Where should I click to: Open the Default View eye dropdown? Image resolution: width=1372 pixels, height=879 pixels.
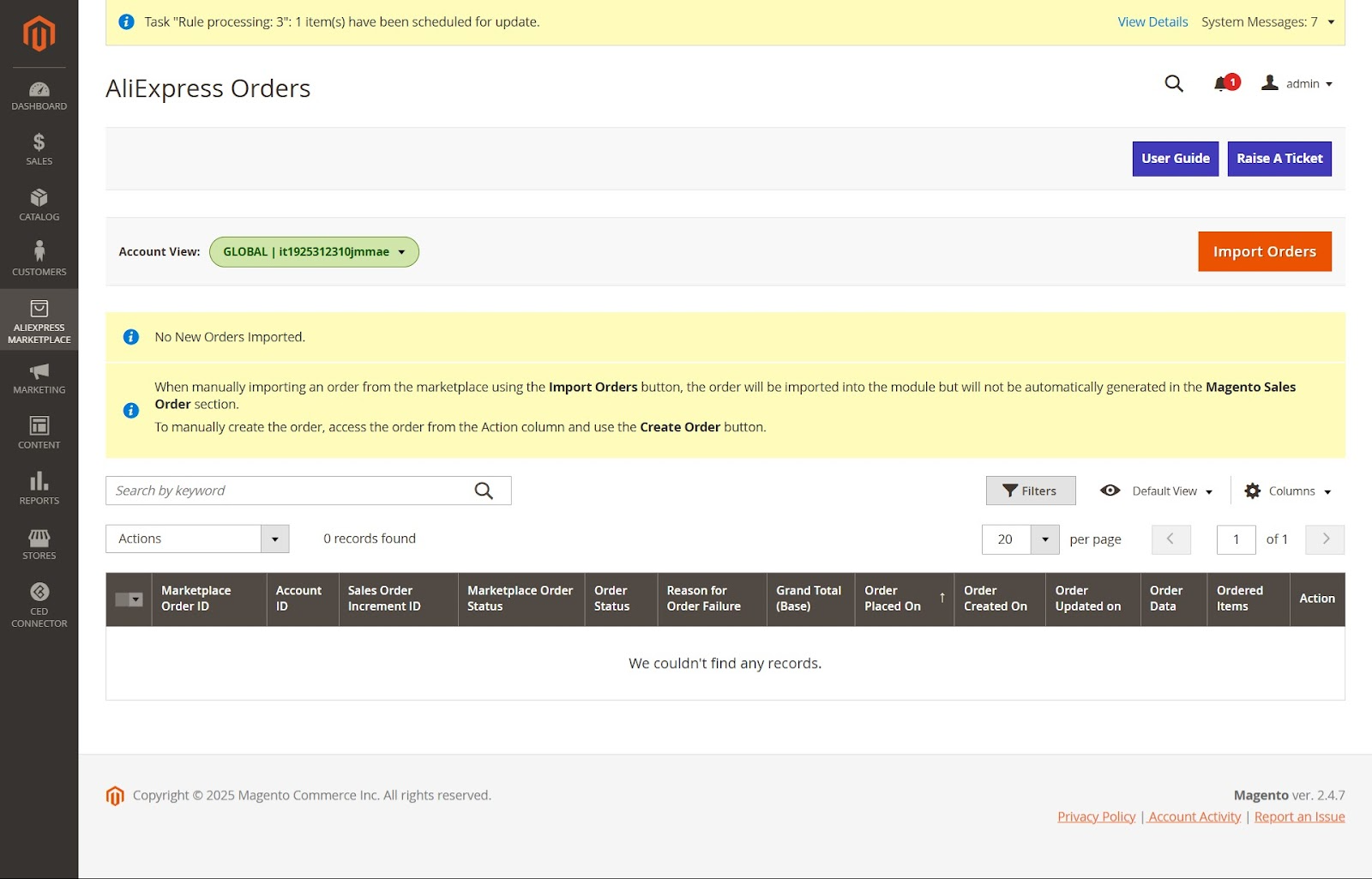point(1156,491)
